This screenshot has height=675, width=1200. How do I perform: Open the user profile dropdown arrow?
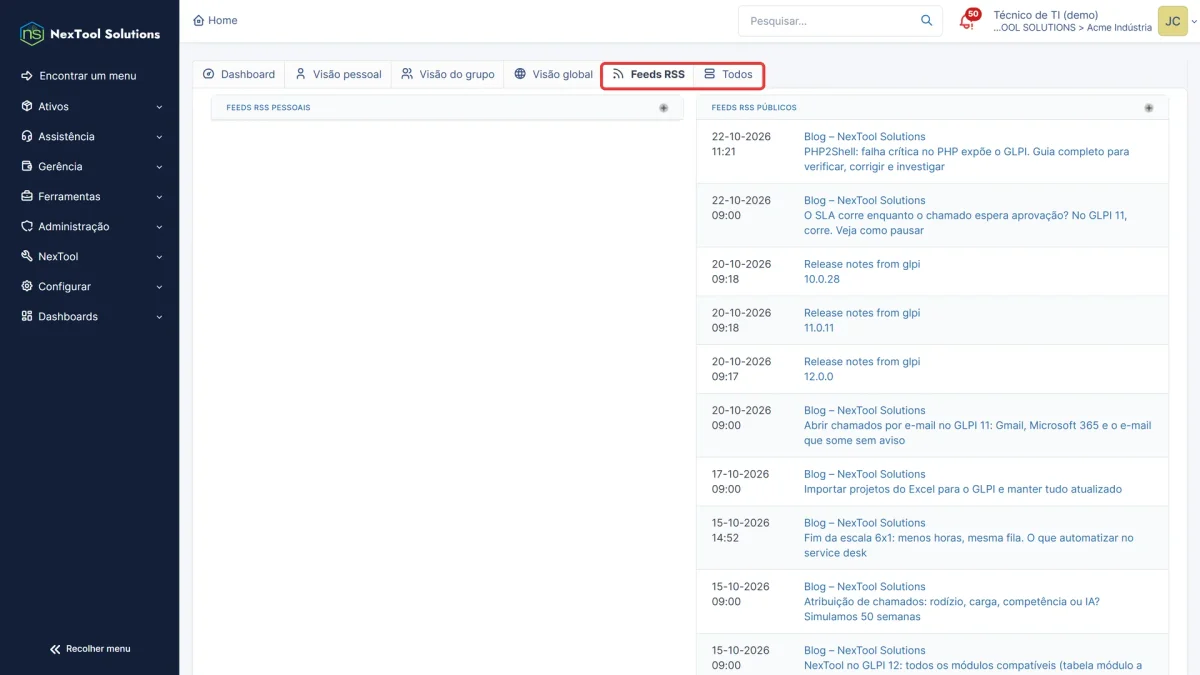point(1194,21)
